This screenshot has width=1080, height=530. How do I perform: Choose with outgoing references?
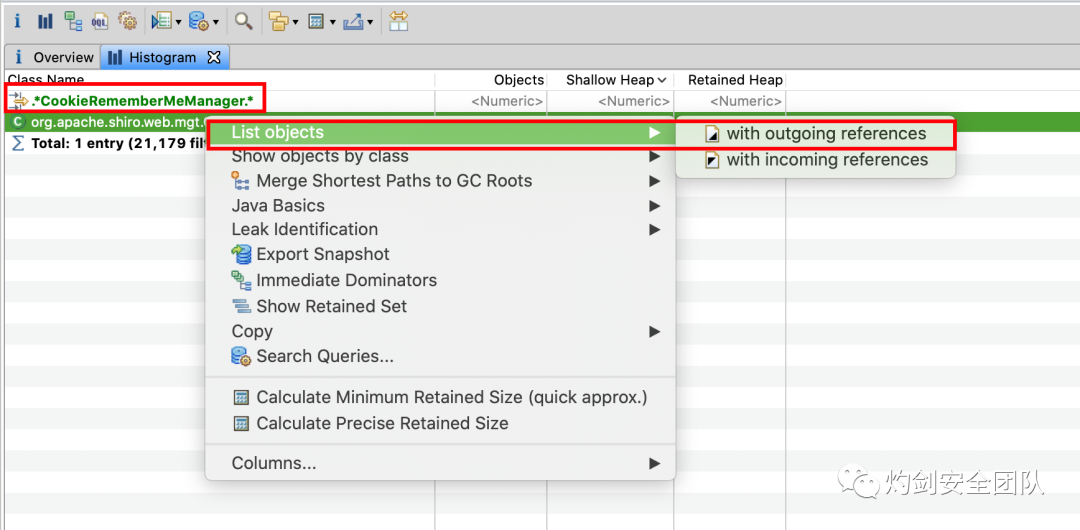point(816,134)
